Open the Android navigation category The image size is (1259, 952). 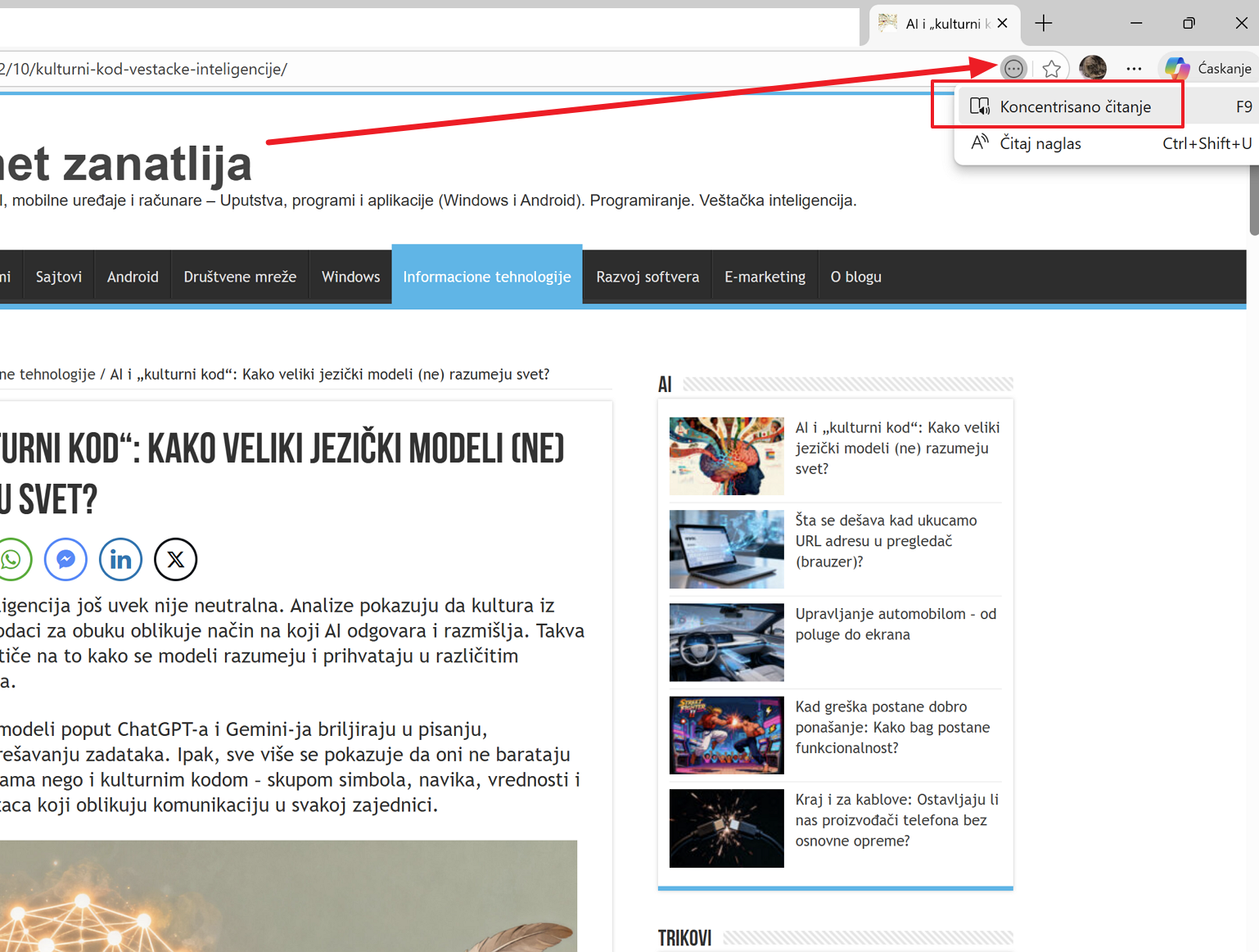(133, 277)
